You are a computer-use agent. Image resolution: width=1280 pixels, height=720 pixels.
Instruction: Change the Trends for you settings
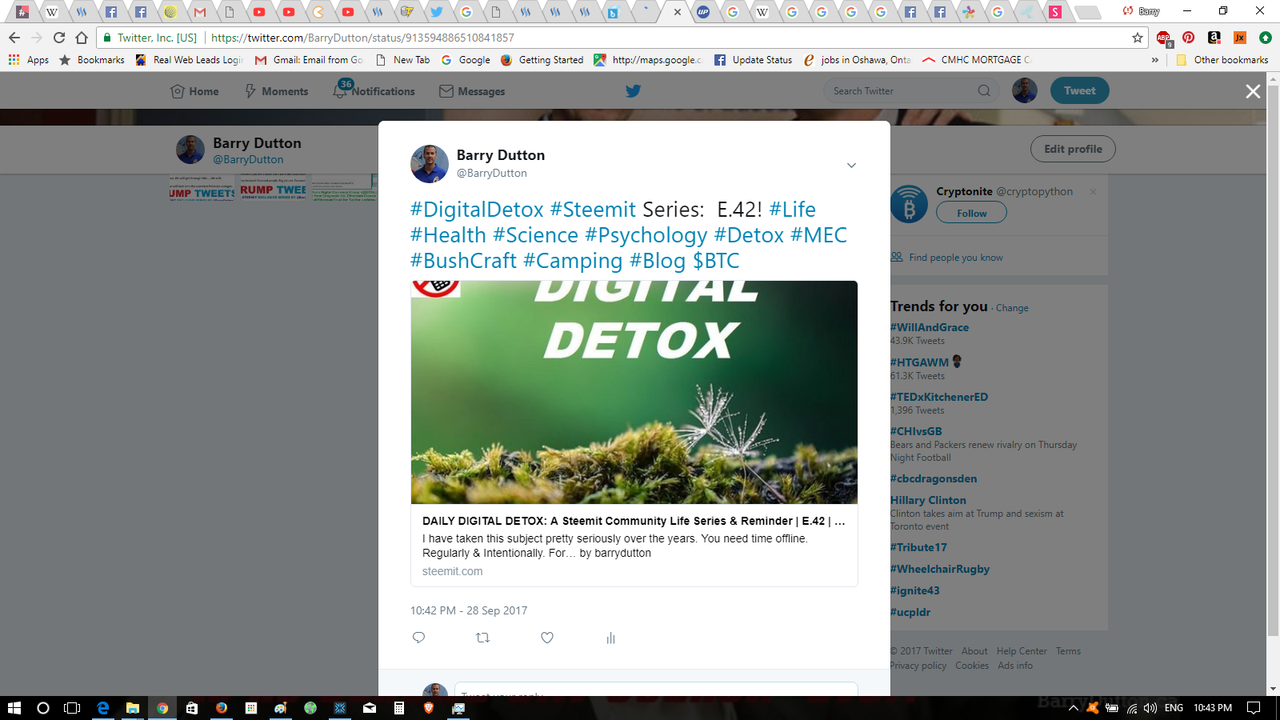[1012, 308]
